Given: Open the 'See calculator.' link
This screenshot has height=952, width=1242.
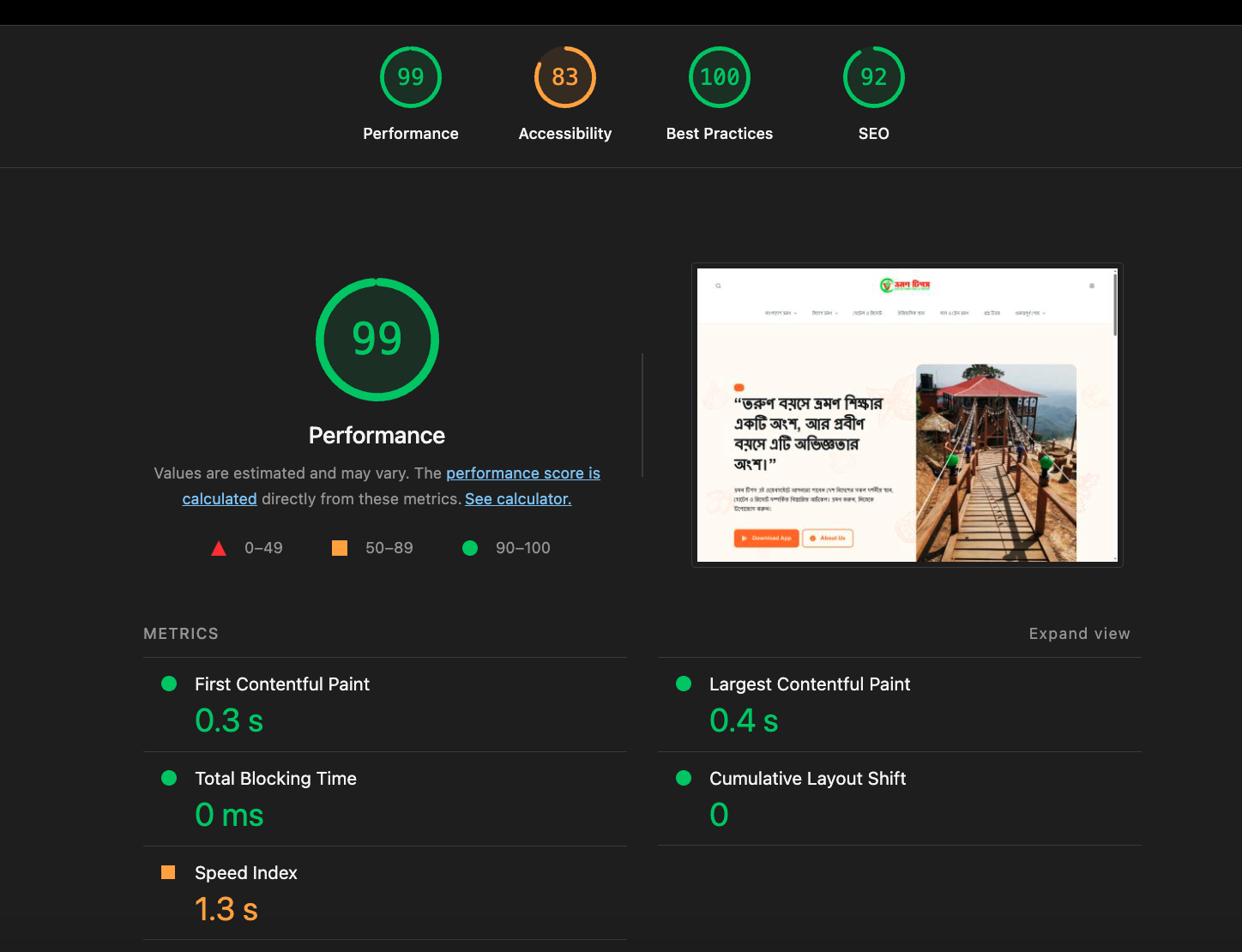Looking at the screenshot, I should pos(518,499).
